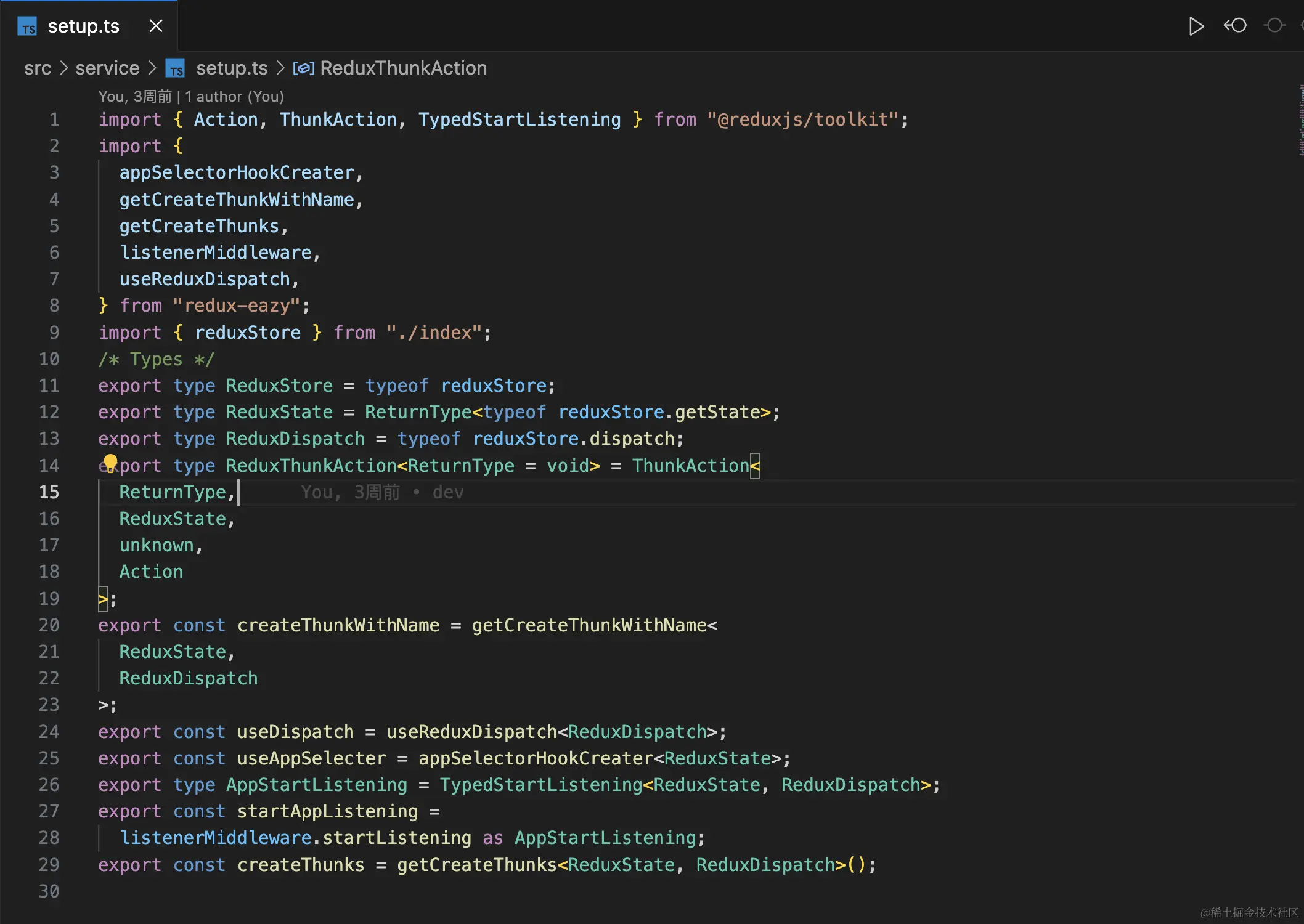Click the symbol icon before ReduxThunkAction breadcrumb
The width and height of the screenshot is (1304, 924).
pos(304,68)
